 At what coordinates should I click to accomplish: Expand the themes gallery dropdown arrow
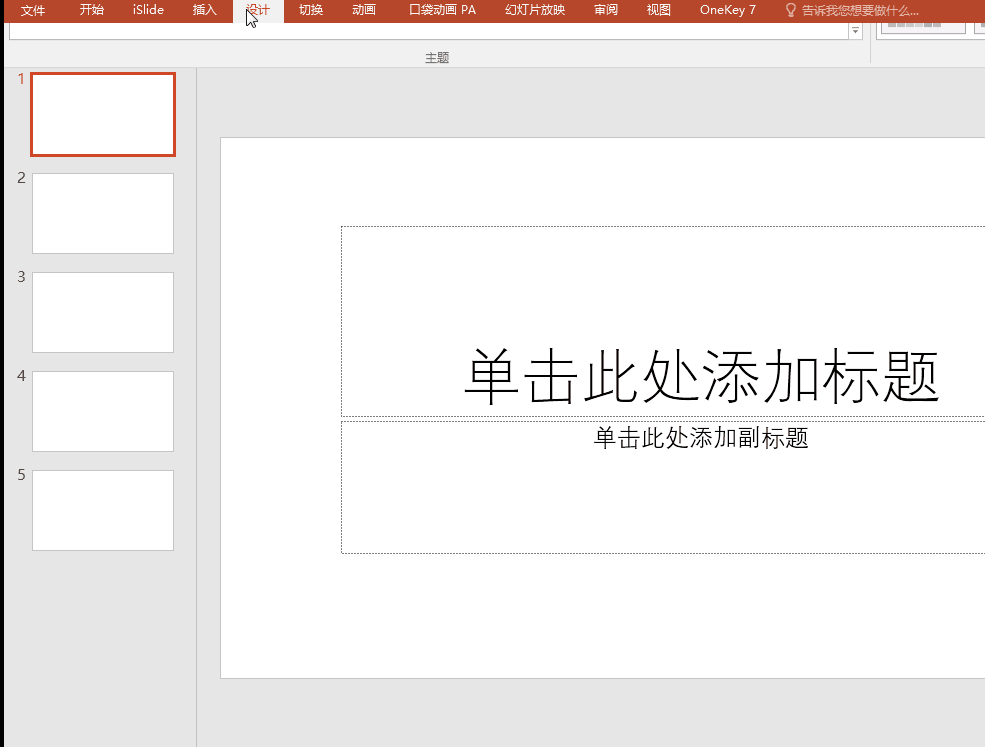click(x=855, y=32)
